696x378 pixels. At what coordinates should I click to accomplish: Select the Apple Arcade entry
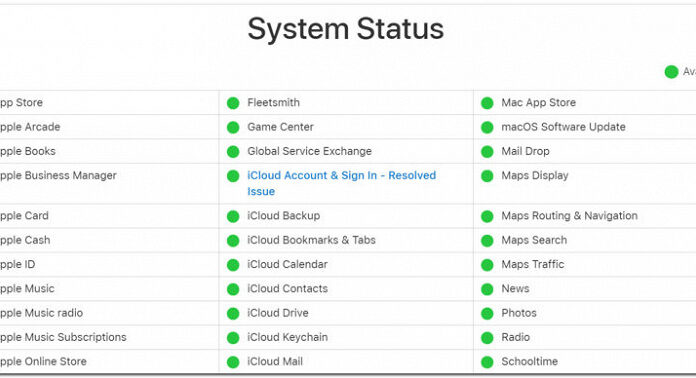tap(29, 127)
